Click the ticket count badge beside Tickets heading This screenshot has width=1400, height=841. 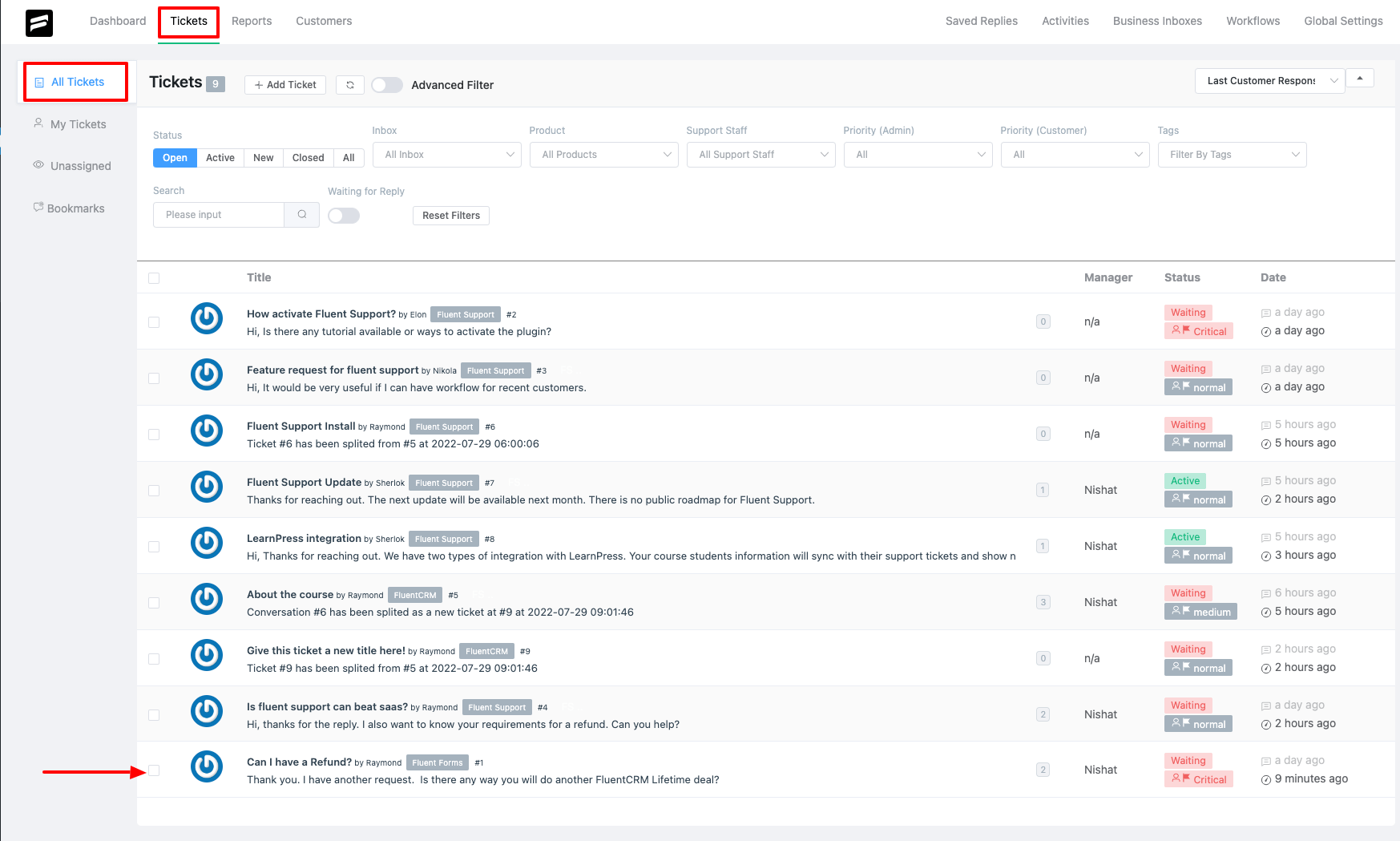(216, 84)
